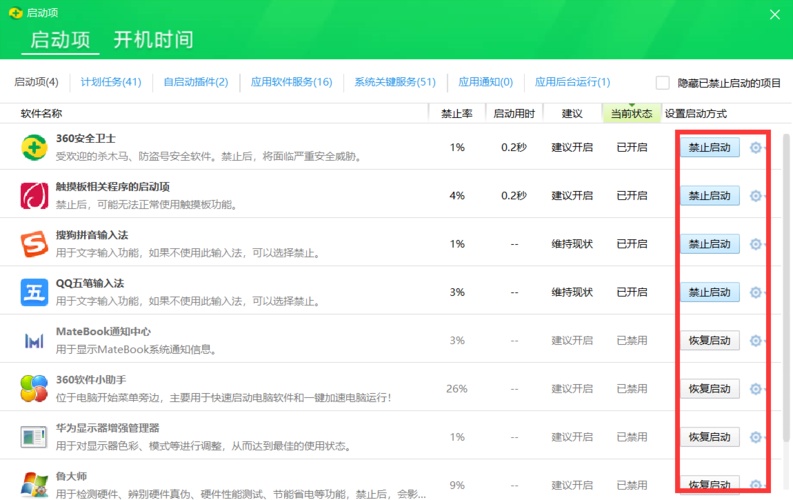
Task: Disable startup for QQ五笔输入法
Action: (710, 292)
